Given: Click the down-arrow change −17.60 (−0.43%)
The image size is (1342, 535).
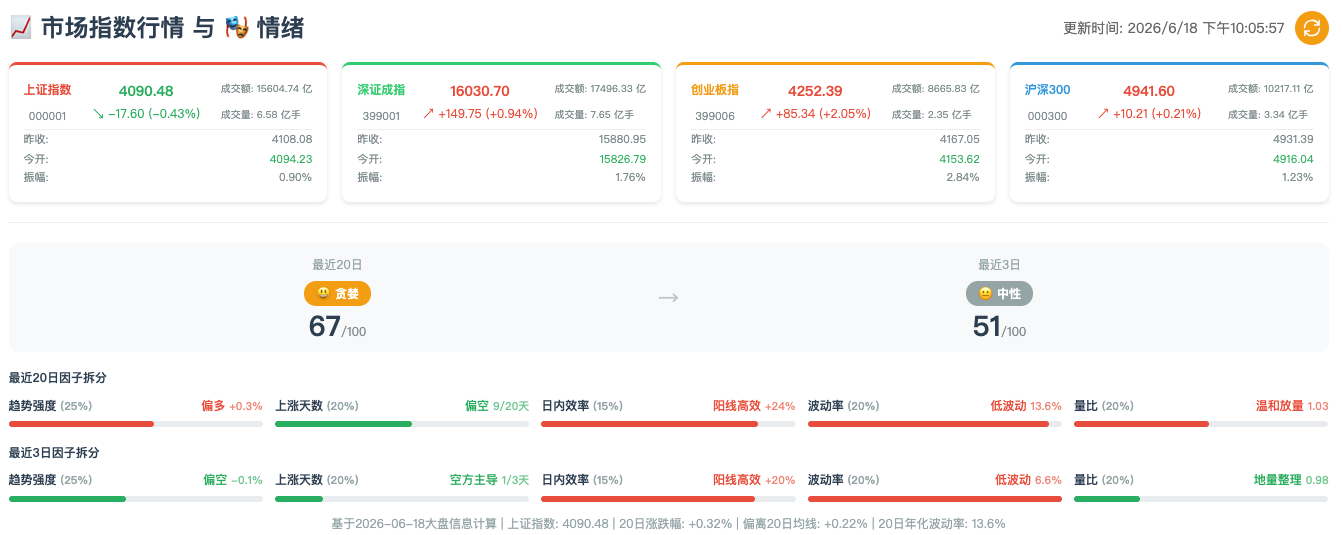Looking at the screenshot, I should point(146,114).
